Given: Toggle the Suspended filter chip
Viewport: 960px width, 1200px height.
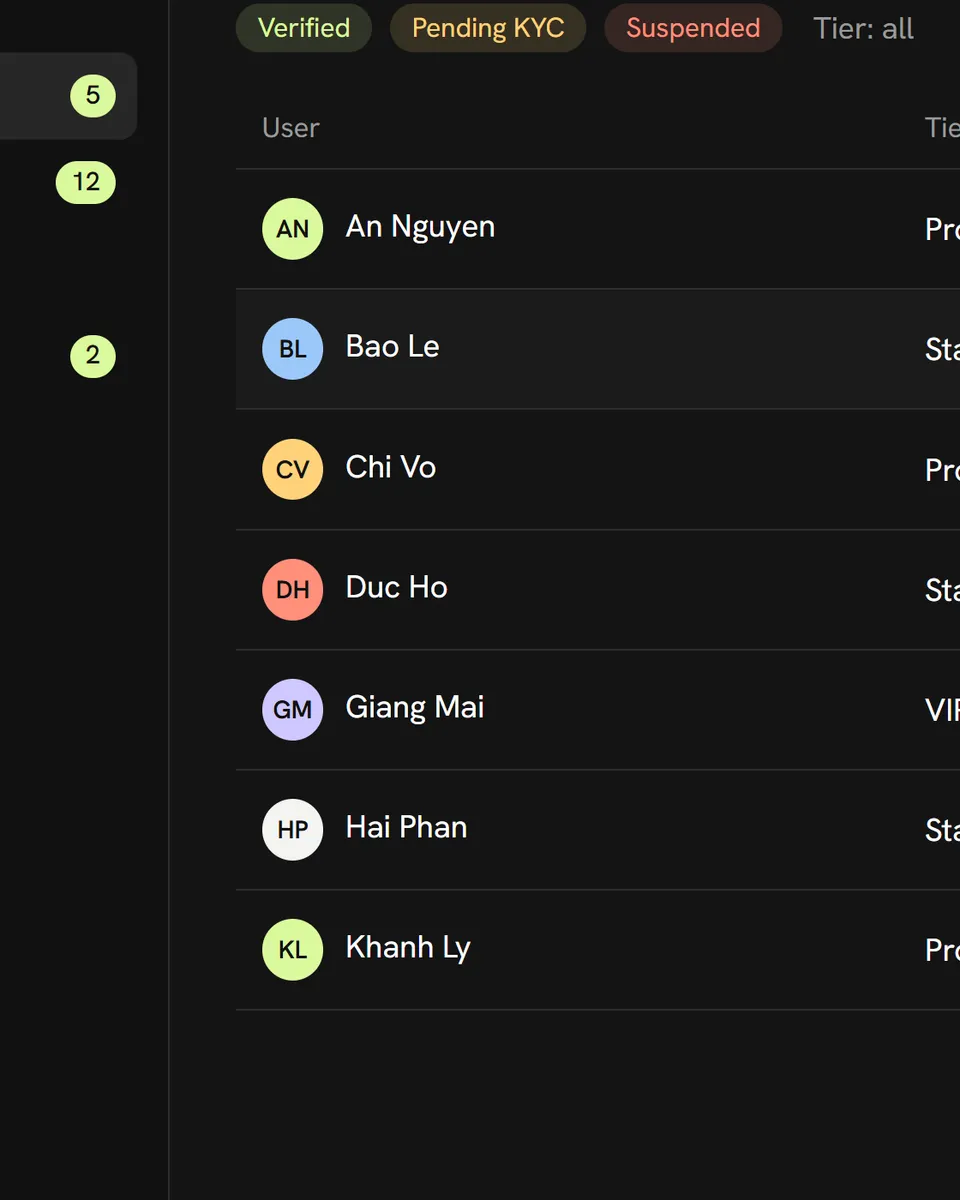Looking at the screenshot, I should pyautogui.click(x=693, y=28).
